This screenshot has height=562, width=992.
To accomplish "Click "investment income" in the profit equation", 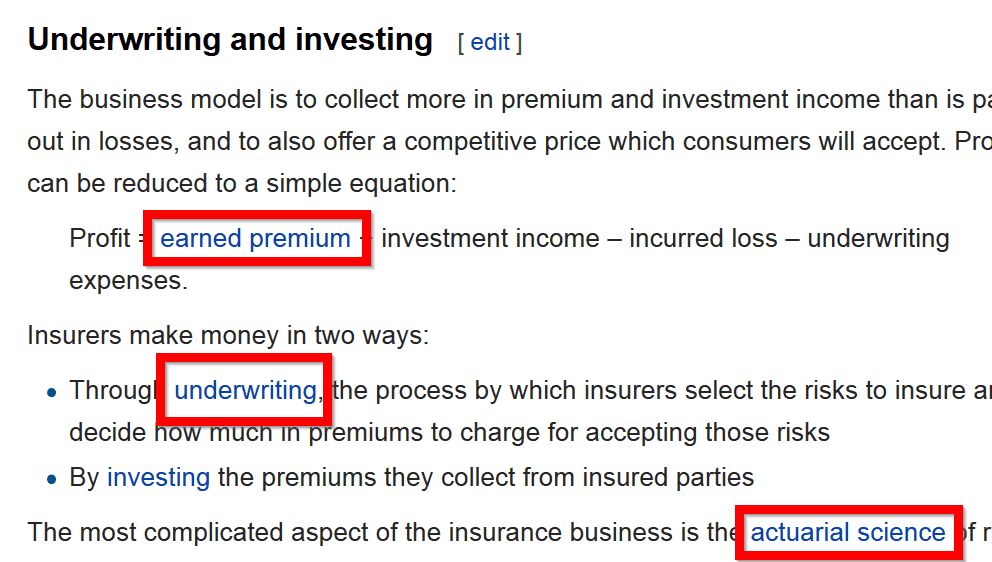I will [486, 239].
